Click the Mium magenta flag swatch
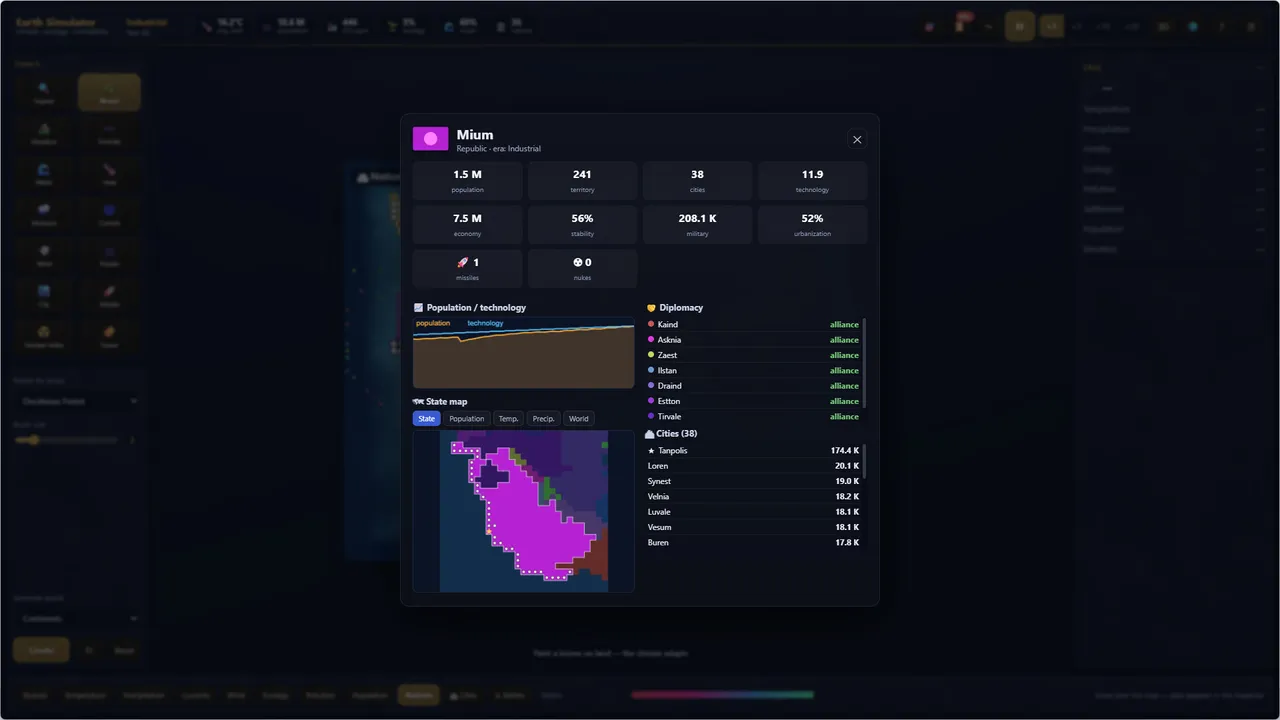The width and height of the screenshot is (1280, 720). 431,139
